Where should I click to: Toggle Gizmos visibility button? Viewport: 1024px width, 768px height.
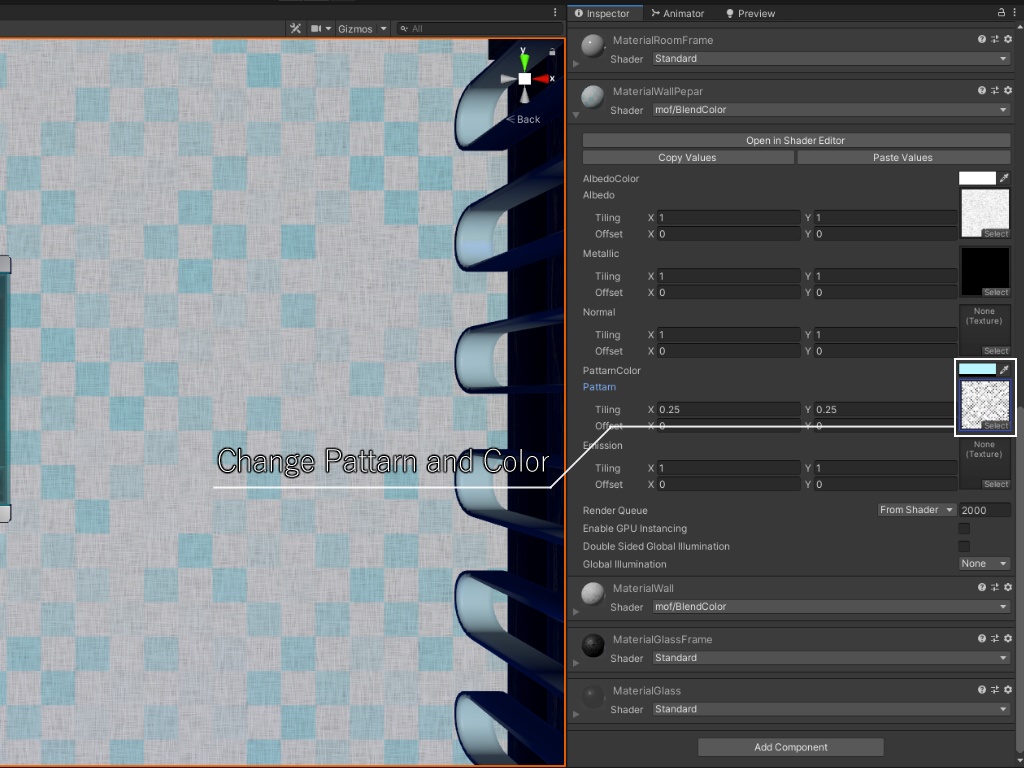click(x=355, y=29)
